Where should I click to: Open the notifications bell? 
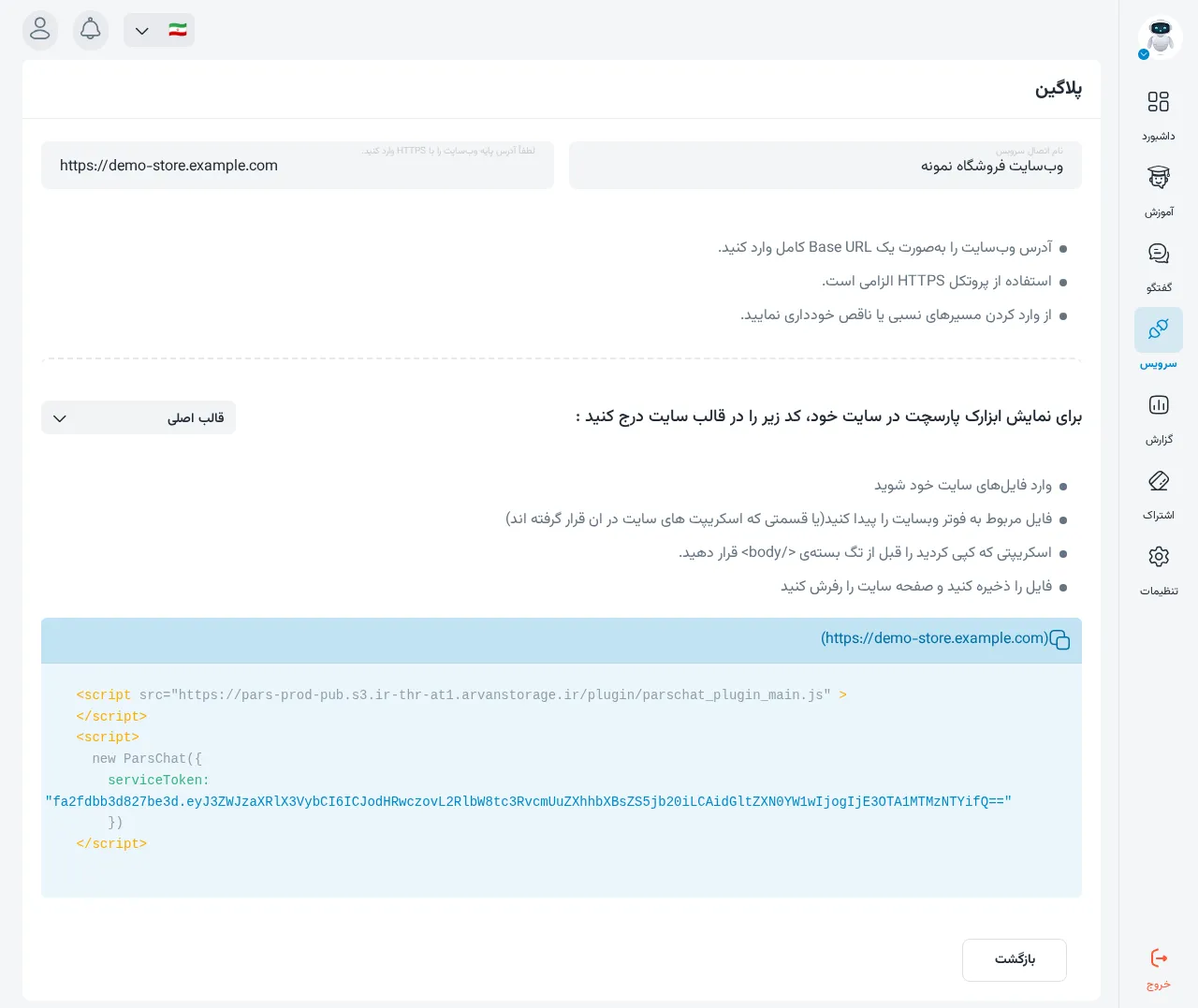pyautogui.click(x=91, y=30)
